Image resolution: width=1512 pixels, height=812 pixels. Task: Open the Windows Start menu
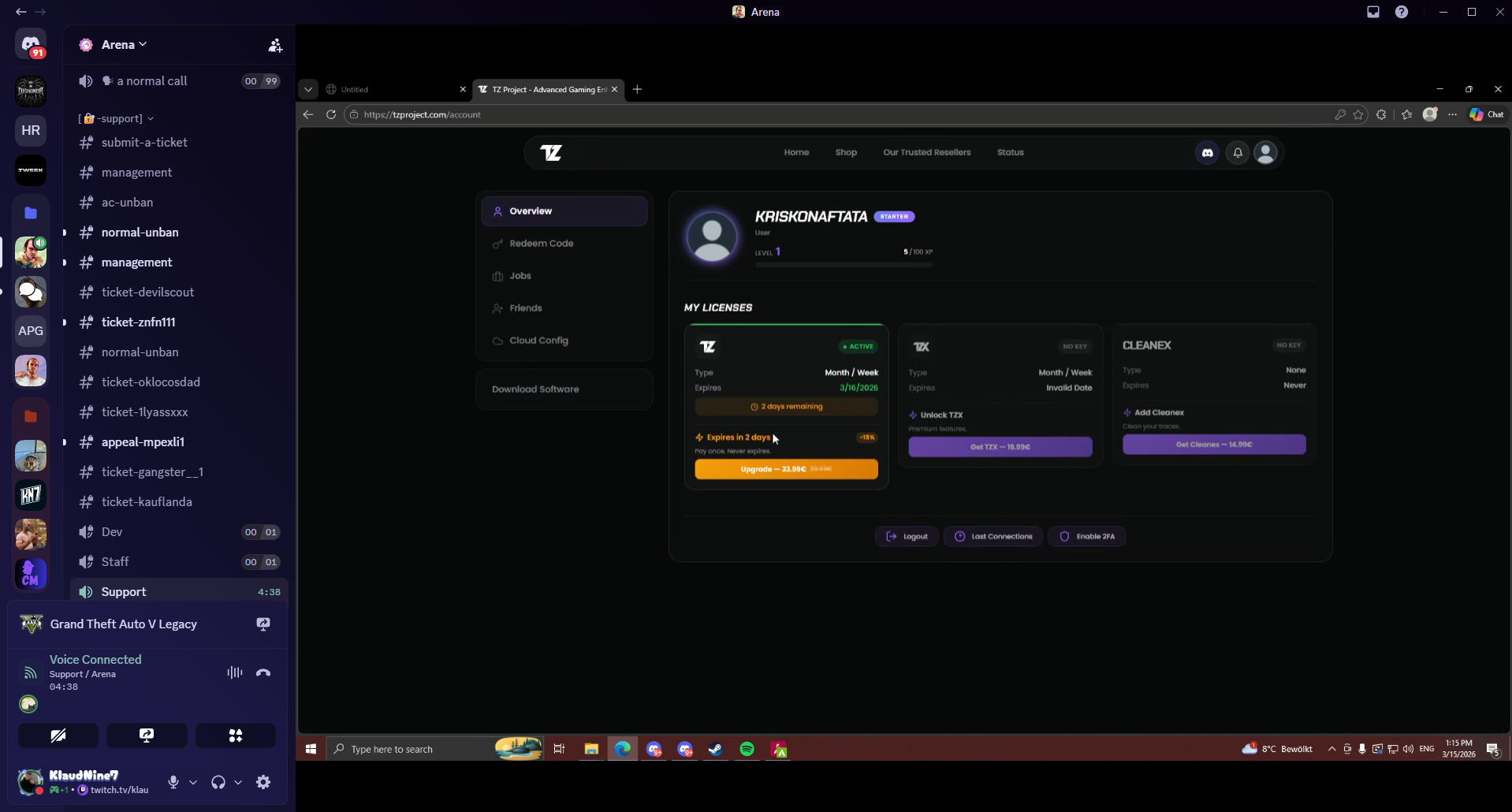[x=311, y=749]
